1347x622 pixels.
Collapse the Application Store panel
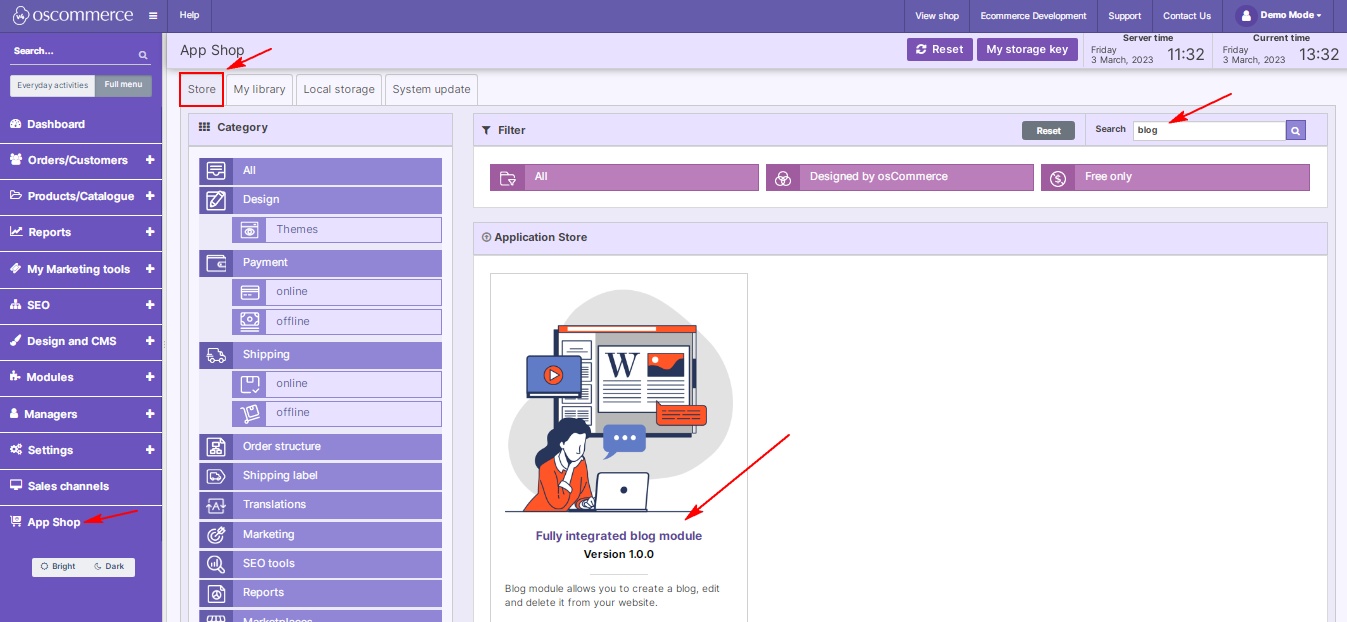click(487, 238)
